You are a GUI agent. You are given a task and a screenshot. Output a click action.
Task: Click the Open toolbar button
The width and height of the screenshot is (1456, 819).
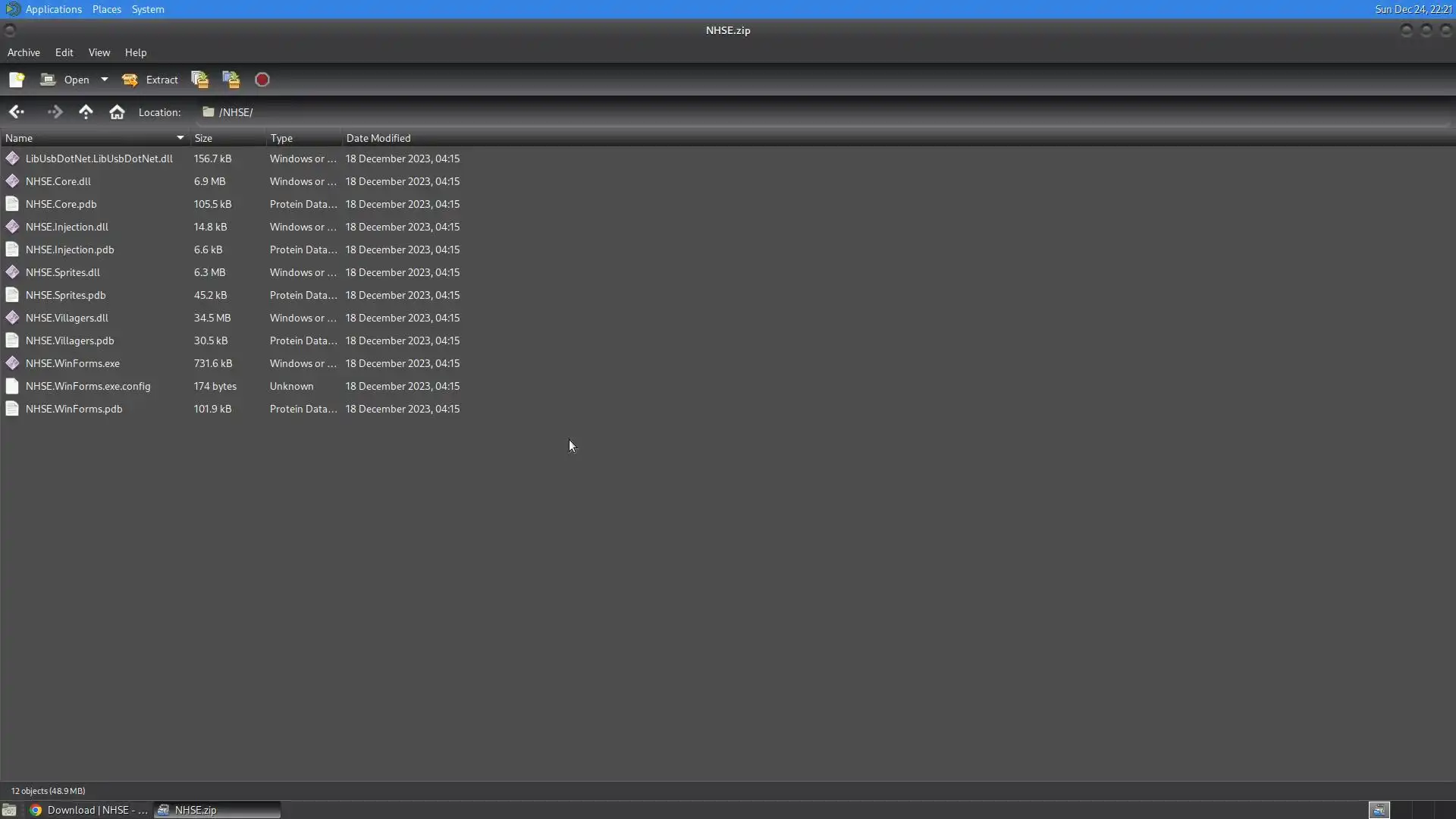click(66, 80)
